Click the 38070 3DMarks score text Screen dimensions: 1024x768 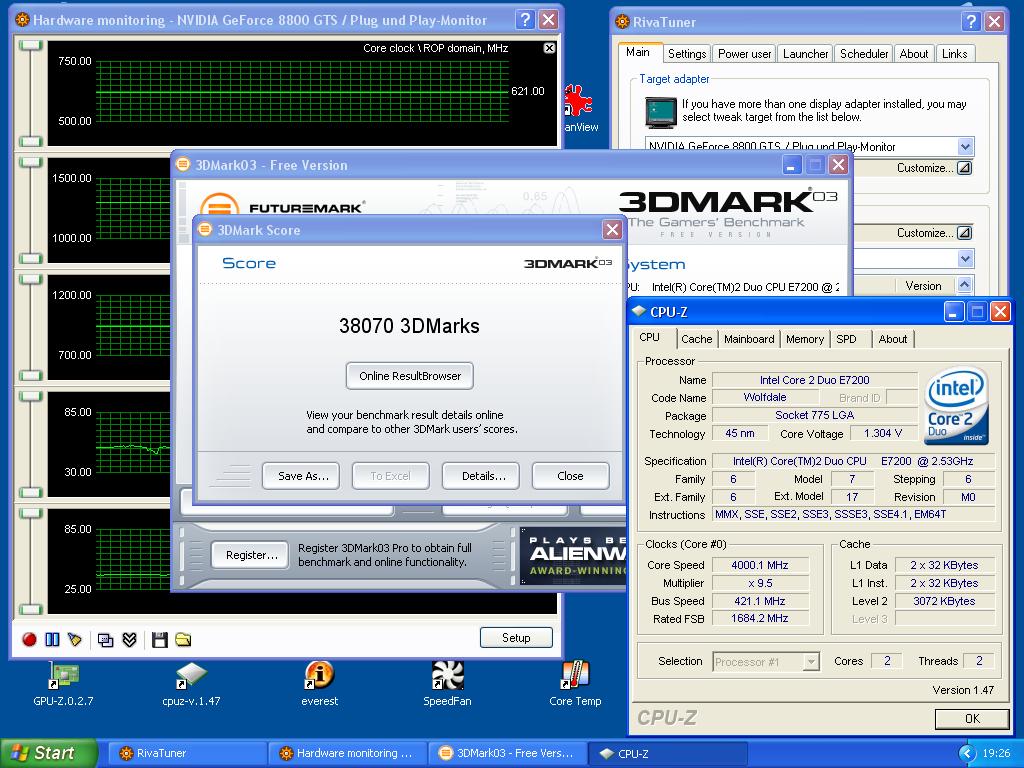point(409,325)
